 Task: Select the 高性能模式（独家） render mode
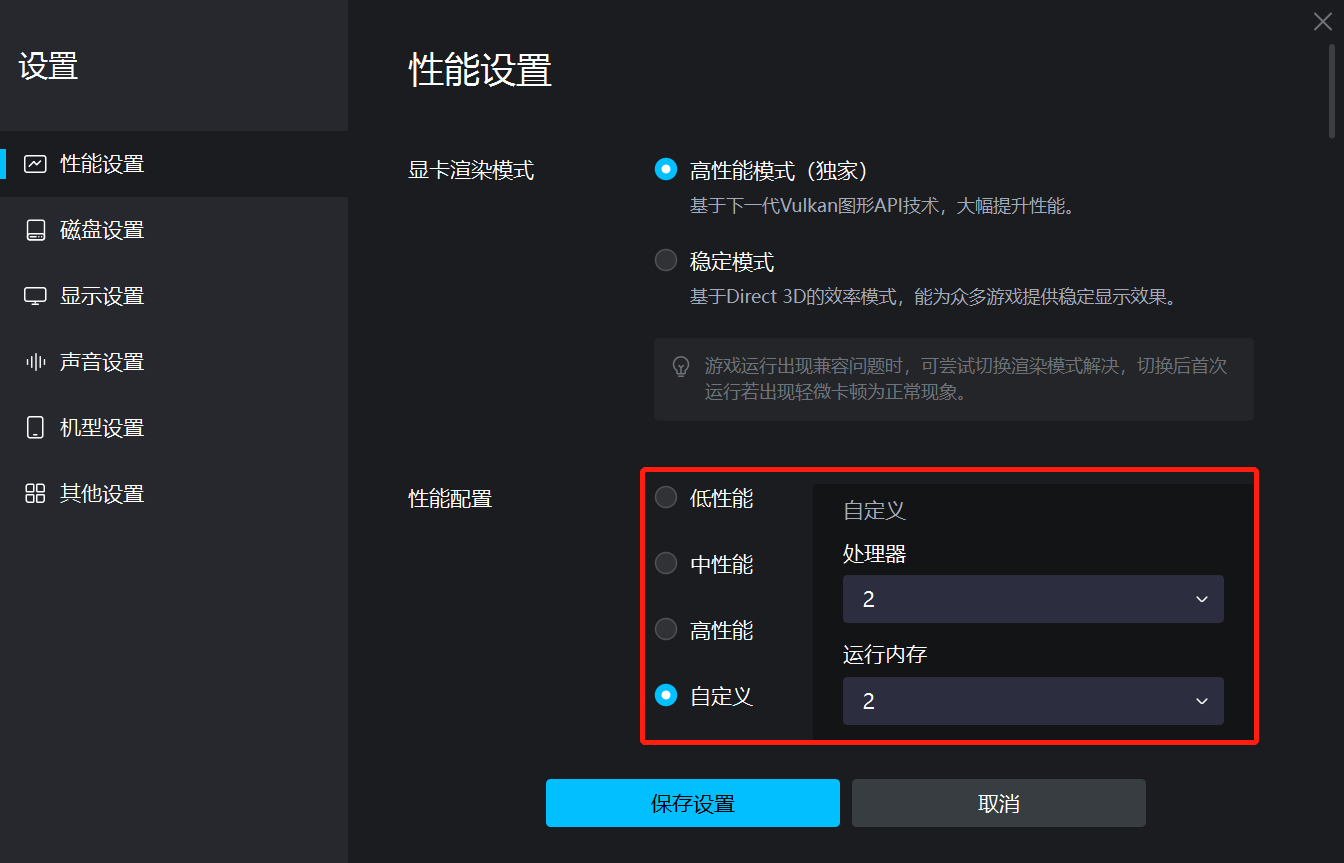[666, 168]
